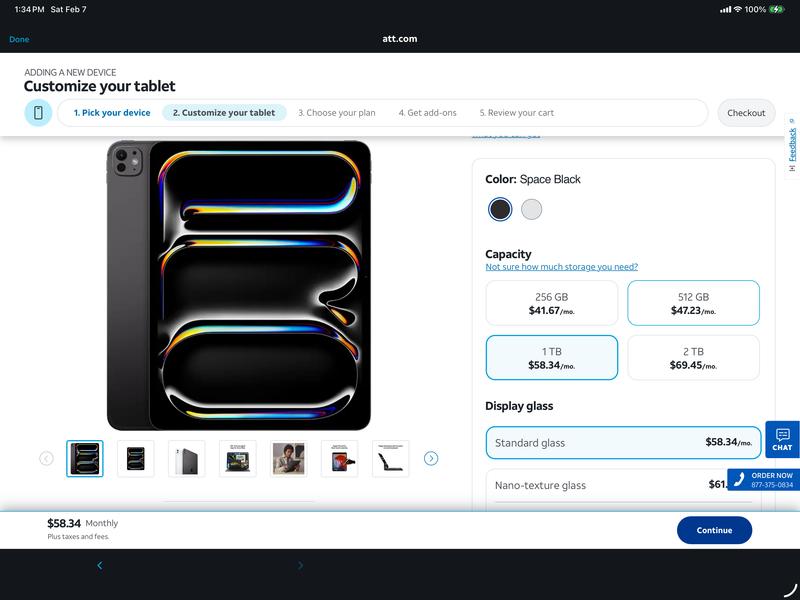The image size is (800, 600).
Task: Tap browser forward chevron
Action: click(x=300, y=565)
